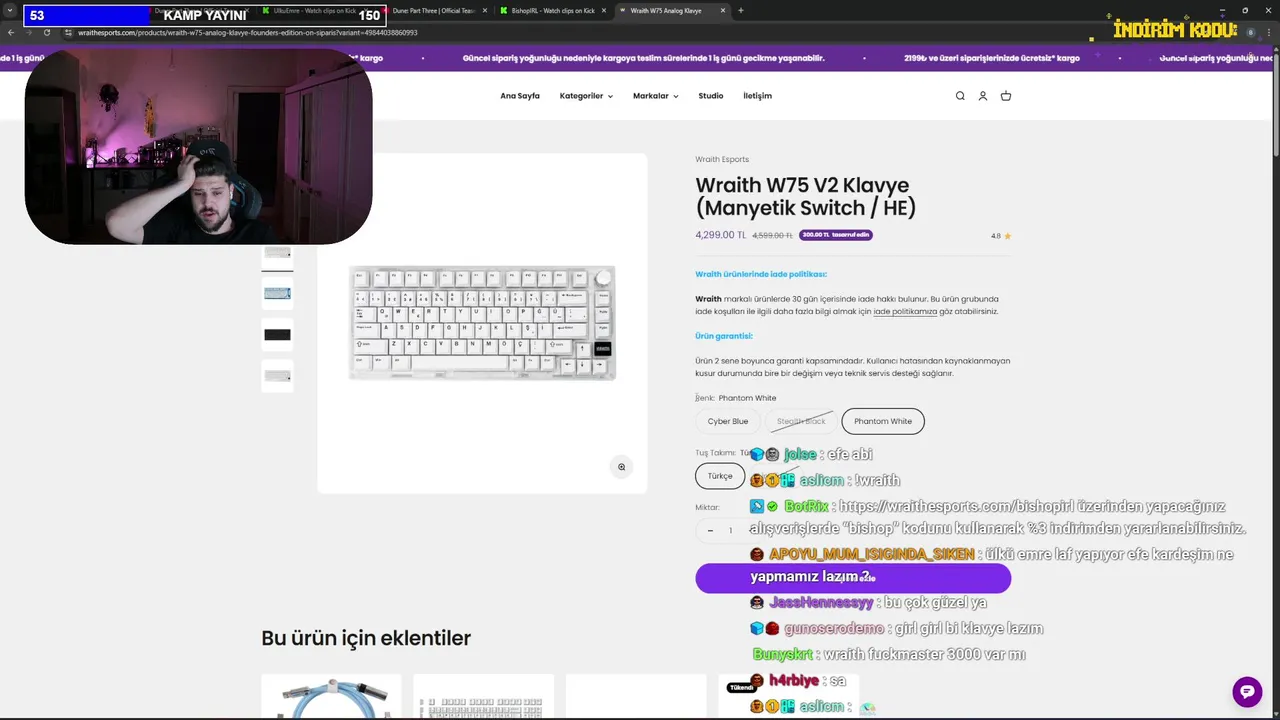
Task: Reload the page with browser refresh icon
Action: [x=46, y=32]
